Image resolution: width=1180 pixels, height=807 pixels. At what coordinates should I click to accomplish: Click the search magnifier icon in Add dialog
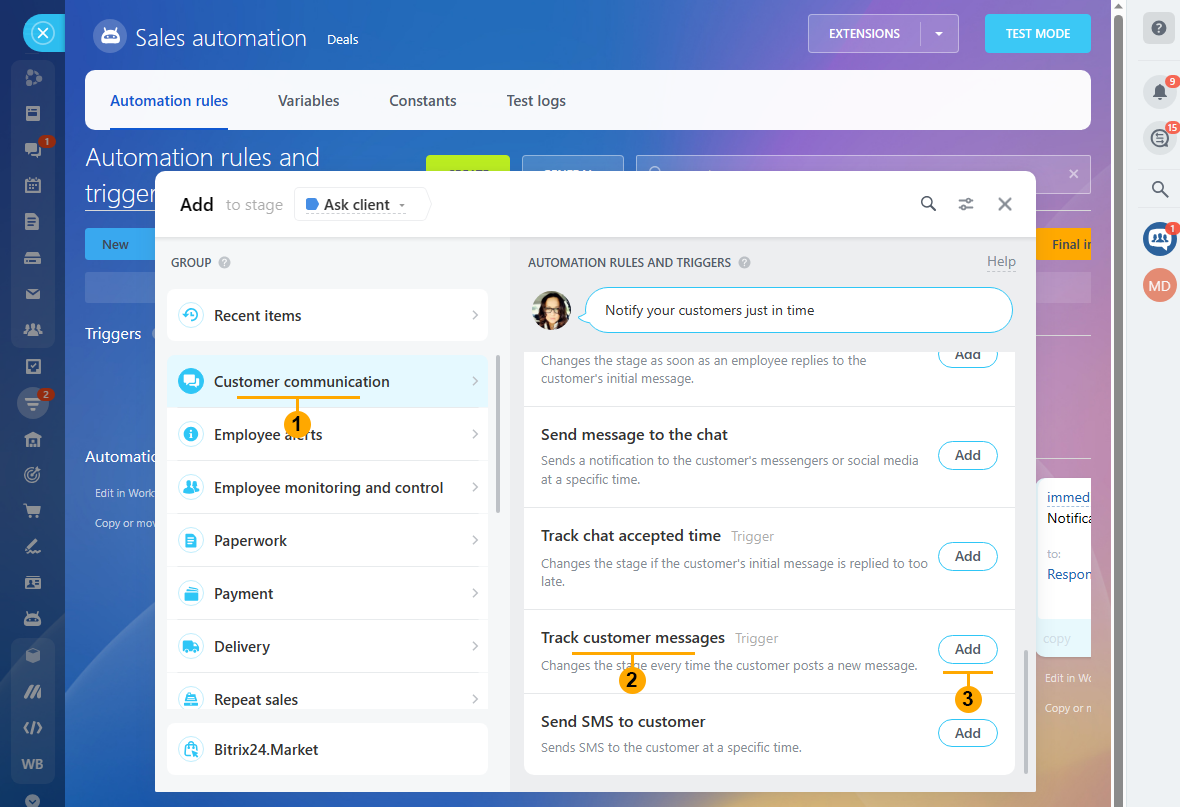click(x=928, y=204)
